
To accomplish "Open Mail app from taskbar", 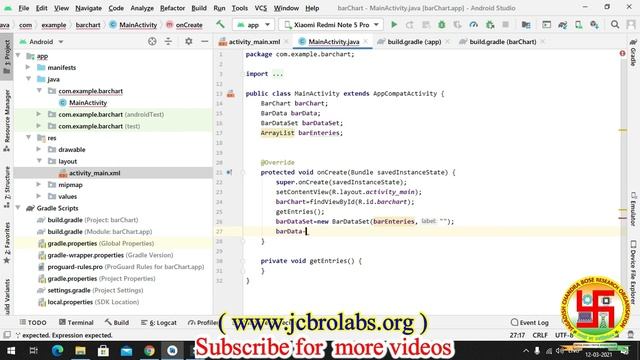I will pos(126,351).
